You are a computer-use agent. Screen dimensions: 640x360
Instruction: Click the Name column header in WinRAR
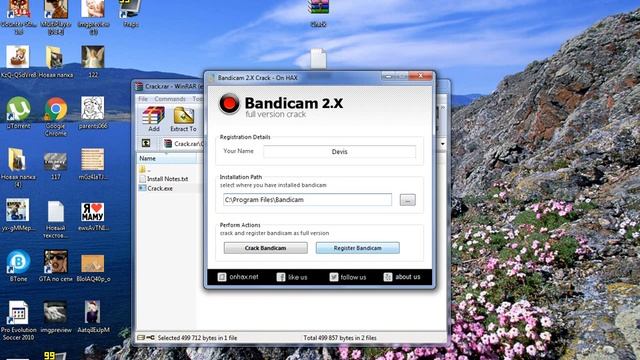[x=167, y=158]
